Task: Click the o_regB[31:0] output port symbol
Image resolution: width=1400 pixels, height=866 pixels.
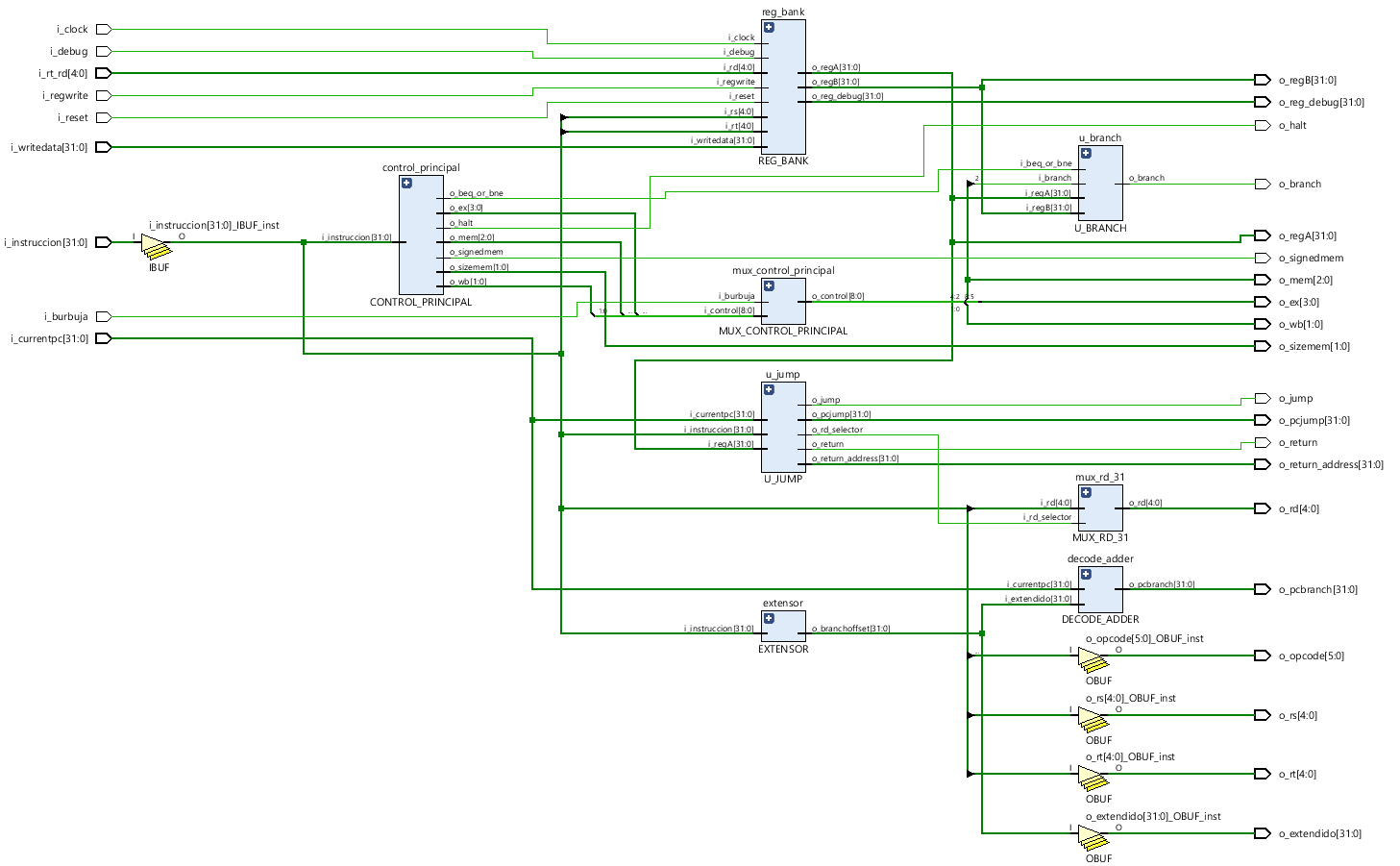Action: pyautogui.click(x=1263, y=80)
